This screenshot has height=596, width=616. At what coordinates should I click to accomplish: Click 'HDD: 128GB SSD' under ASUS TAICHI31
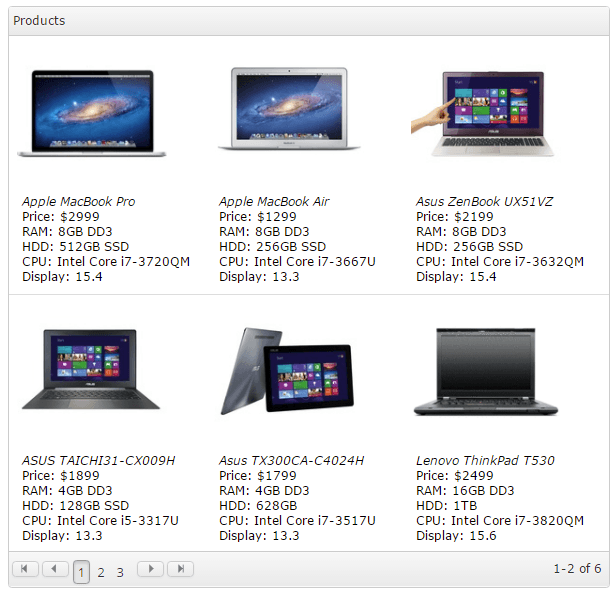(76, 505)
